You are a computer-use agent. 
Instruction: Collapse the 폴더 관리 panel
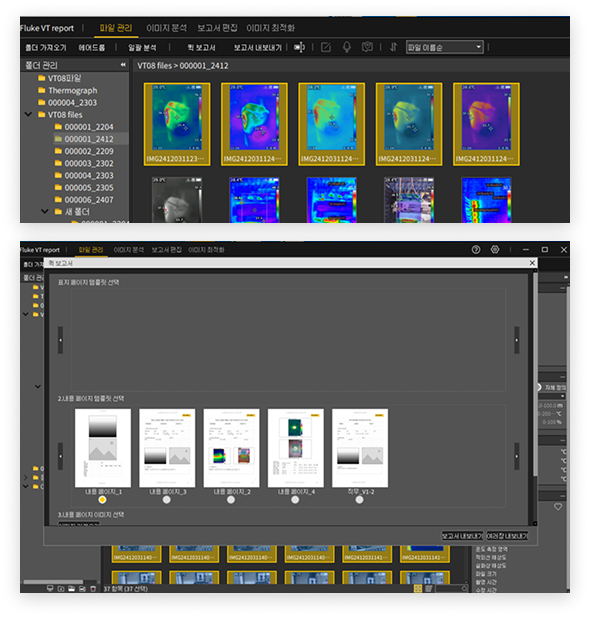123,65
